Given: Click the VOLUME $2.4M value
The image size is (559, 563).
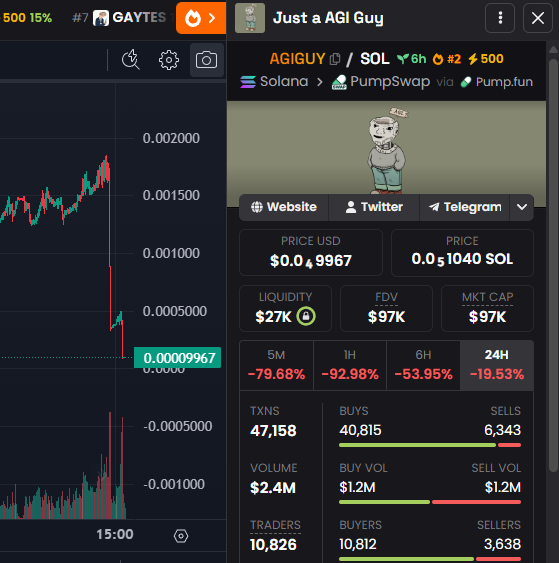Looking at the screenshot, I should [273, 488].
